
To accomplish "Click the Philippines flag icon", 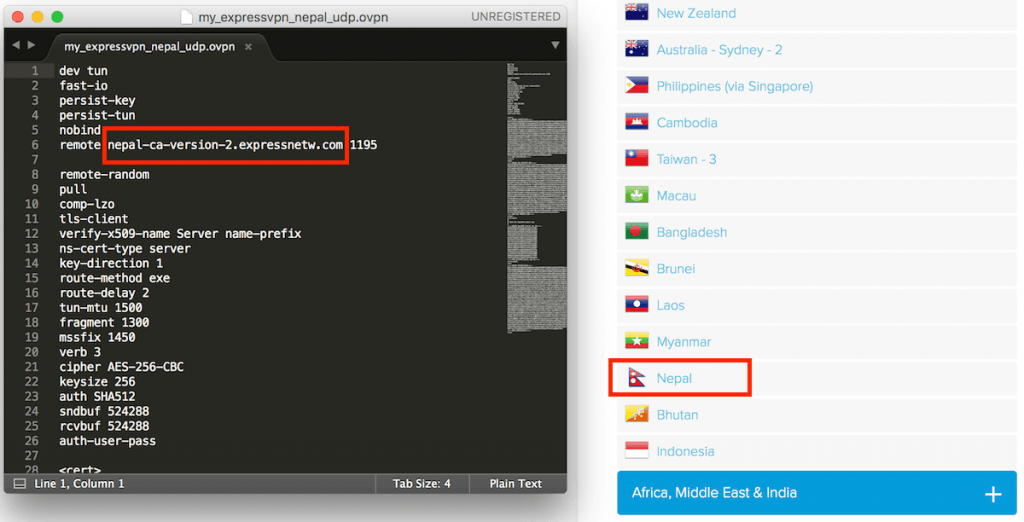I will point(636,86).
